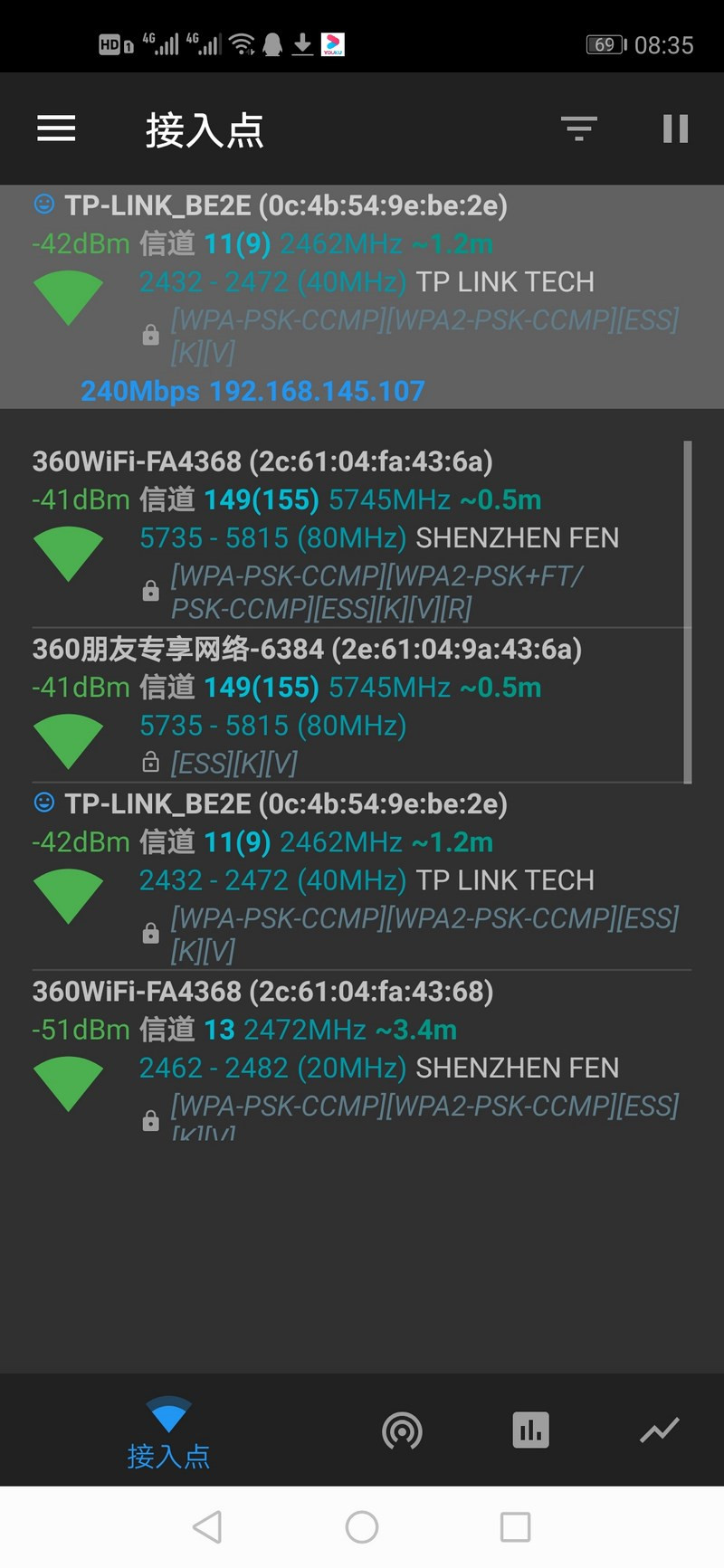Image resolution: width=724 pixels, height=1568 pixels.
Task: Select the channel rating radar icon
Action: [401, 1430]
